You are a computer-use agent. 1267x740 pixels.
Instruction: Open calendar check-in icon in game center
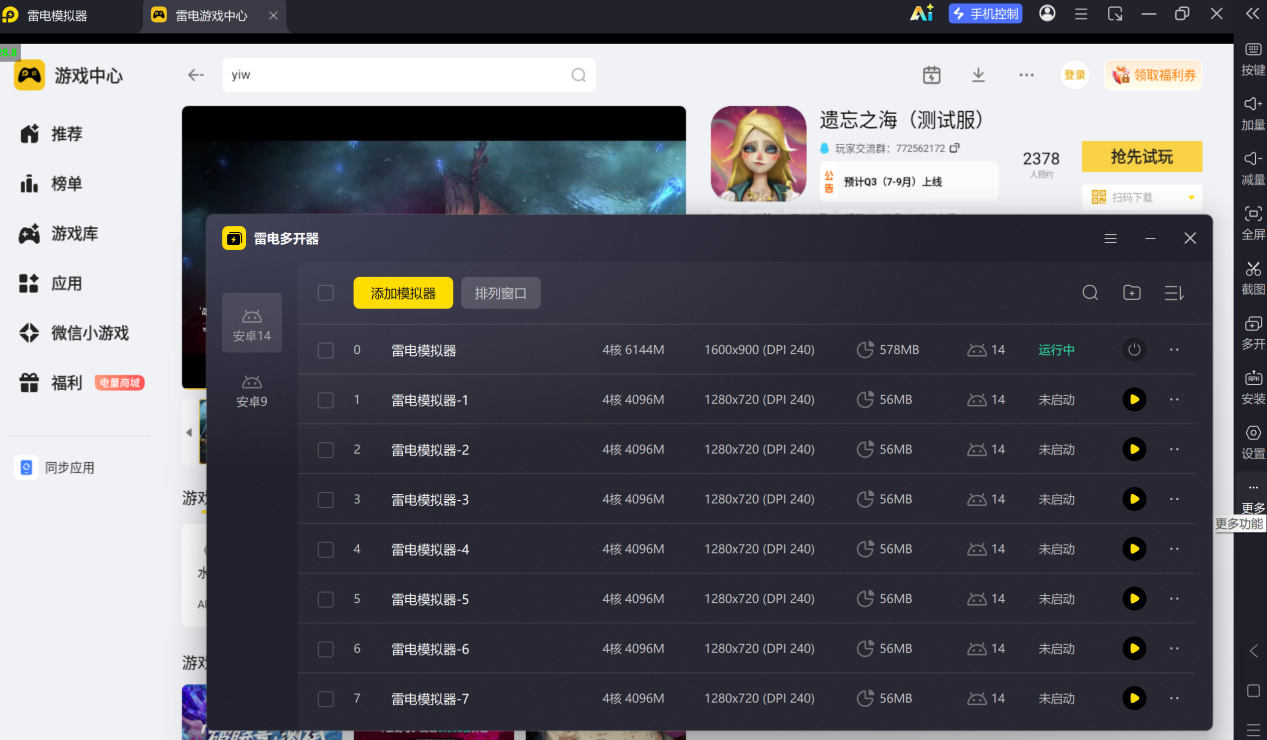coord(931,75)
